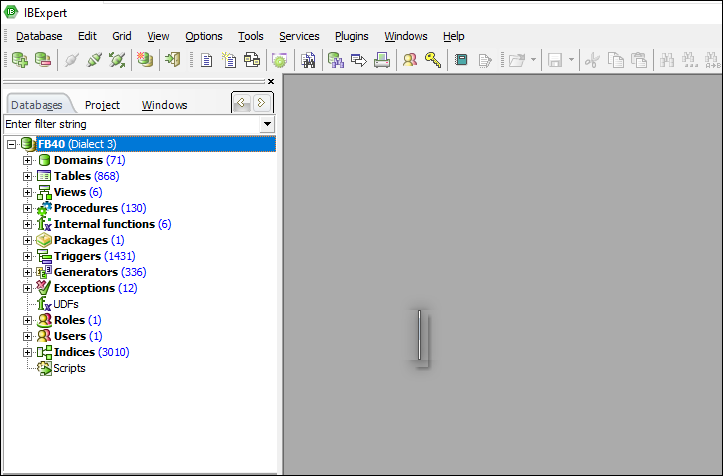The height and width of the screenshot is (476, 723).
Task: Click the teal notebook toolbar icon
Action: click(x=461, y=60)
